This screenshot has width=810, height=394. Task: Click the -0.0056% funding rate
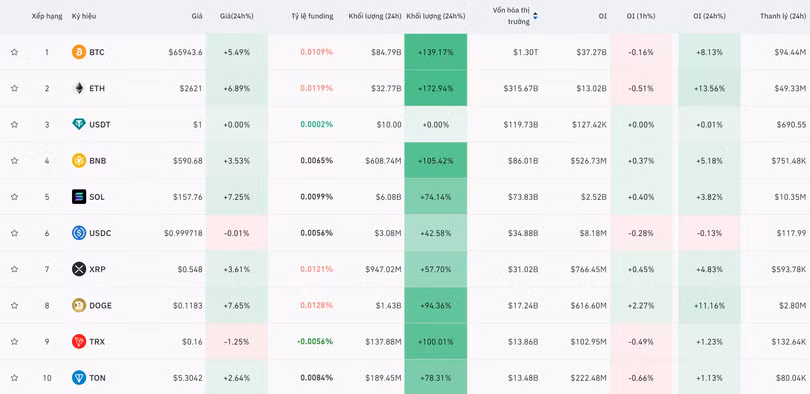pyautogui.click(x=315, y=341)
